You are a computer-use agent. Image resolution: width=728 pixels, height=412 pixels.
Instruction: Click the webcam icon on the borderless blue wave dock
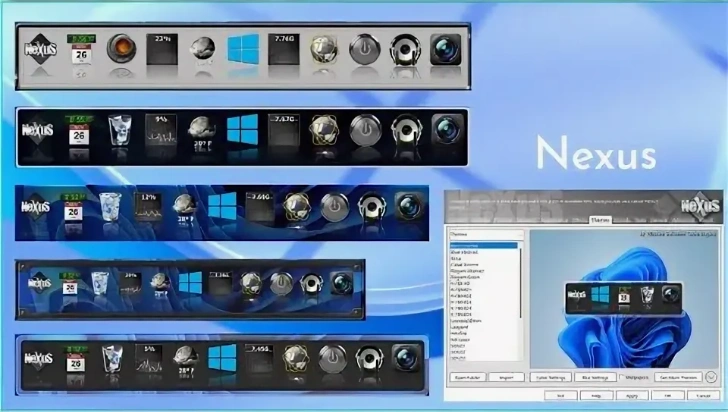(x=372, y=207)
